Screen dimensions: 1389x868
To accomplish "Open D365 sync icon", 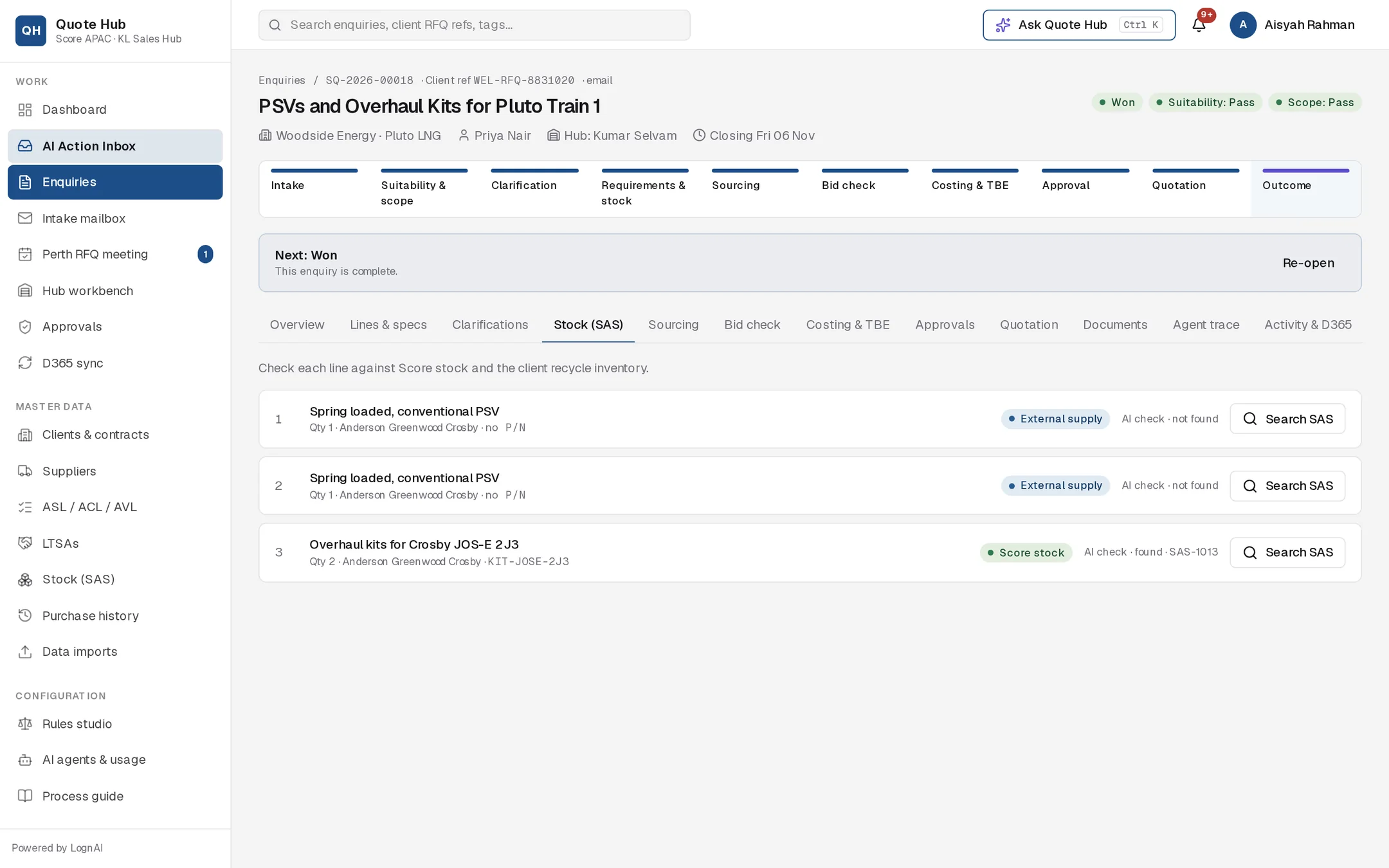I will (25, 363).
